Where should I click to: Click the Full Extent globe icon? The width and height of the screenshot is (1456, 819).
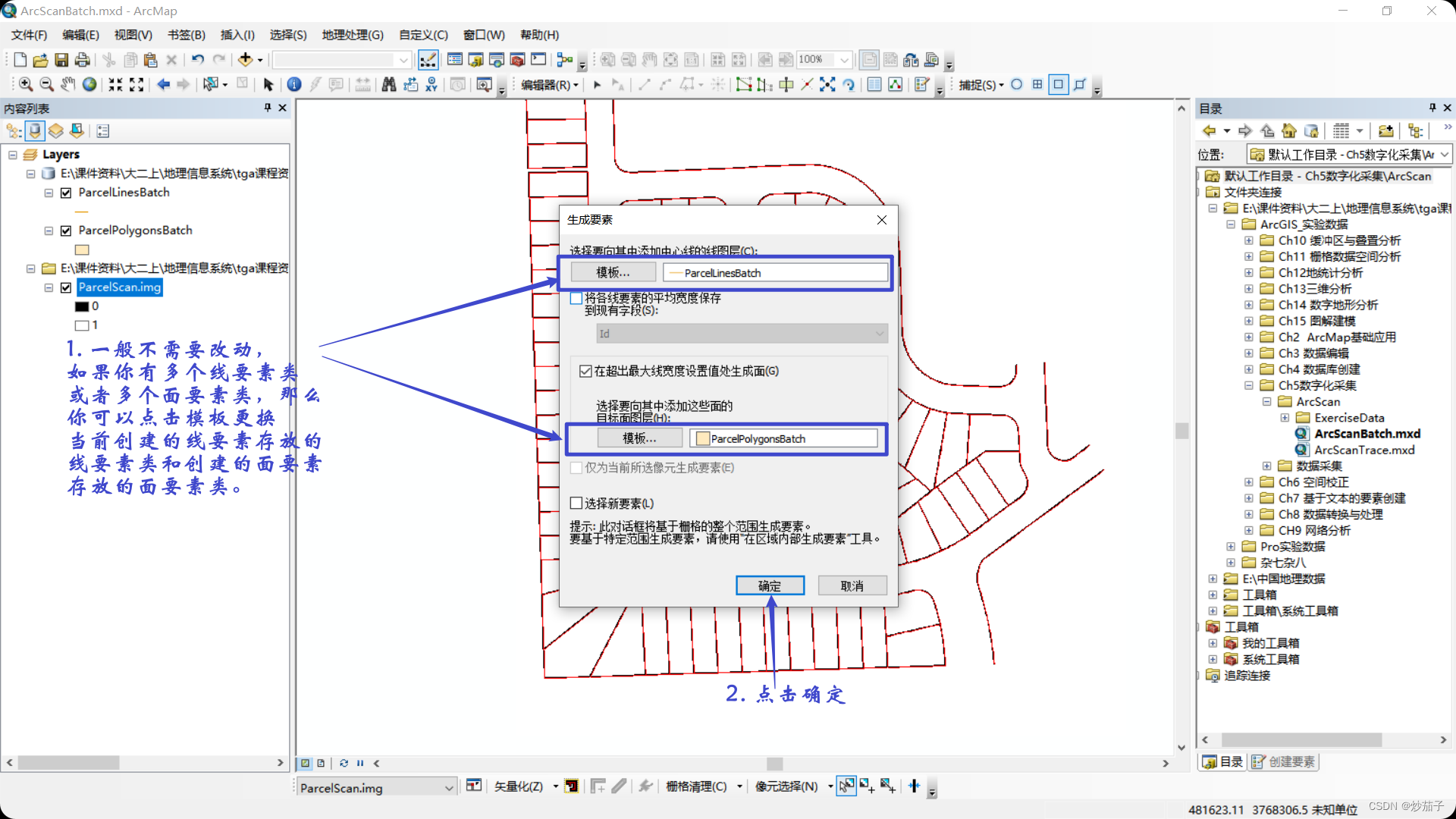(x=89, y=84)
